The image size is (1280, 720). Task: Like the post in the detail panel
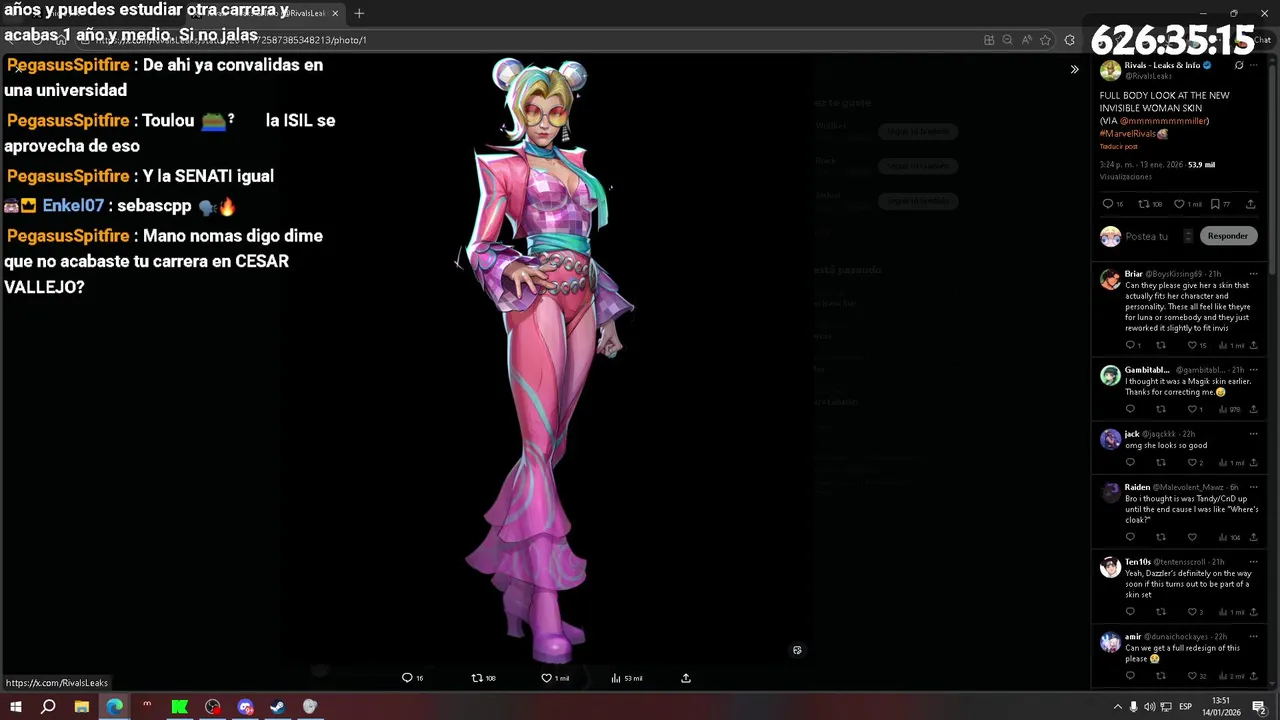pos(1179,204)
